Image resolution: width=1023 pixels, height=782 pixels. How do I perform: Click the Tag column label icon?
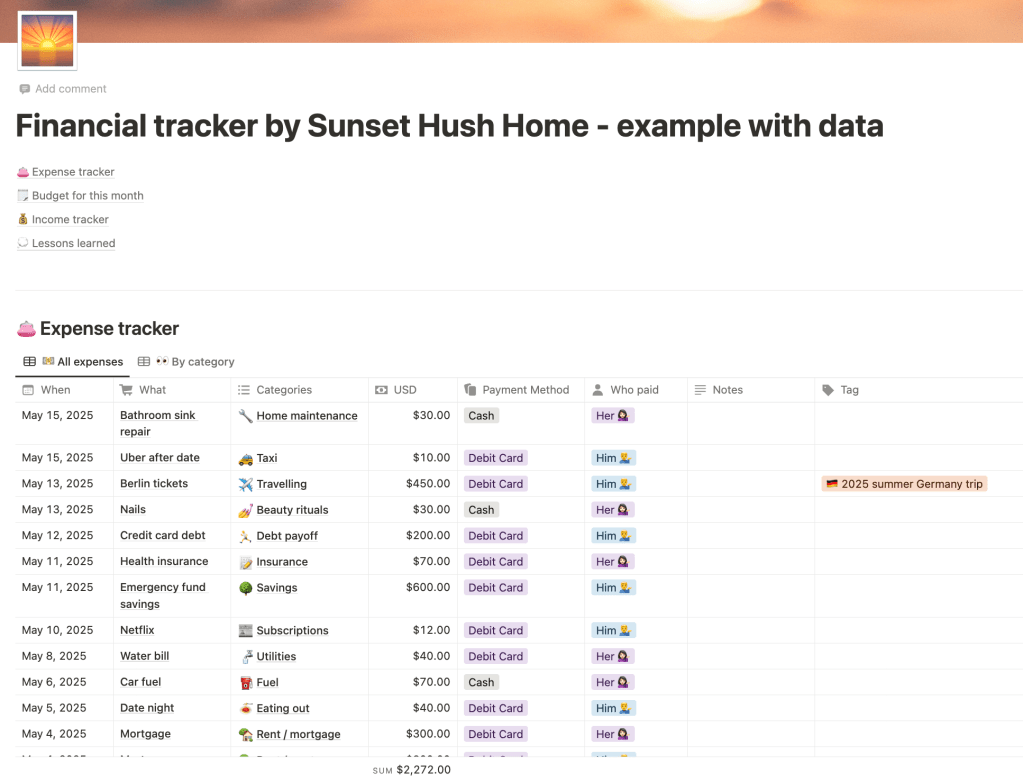[827, 390]
